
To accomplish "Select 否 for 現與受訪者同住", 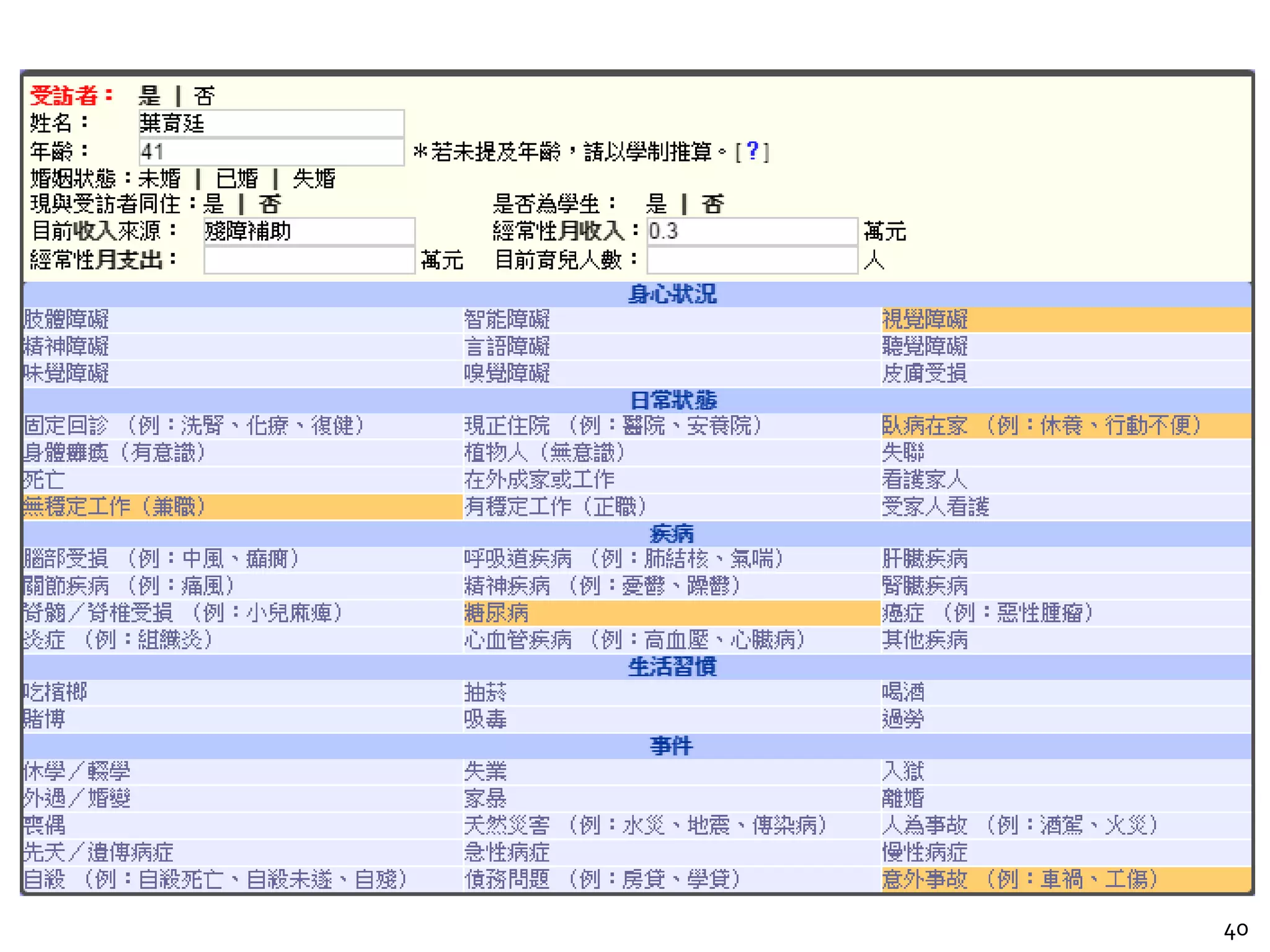I will tap(270, 204).
